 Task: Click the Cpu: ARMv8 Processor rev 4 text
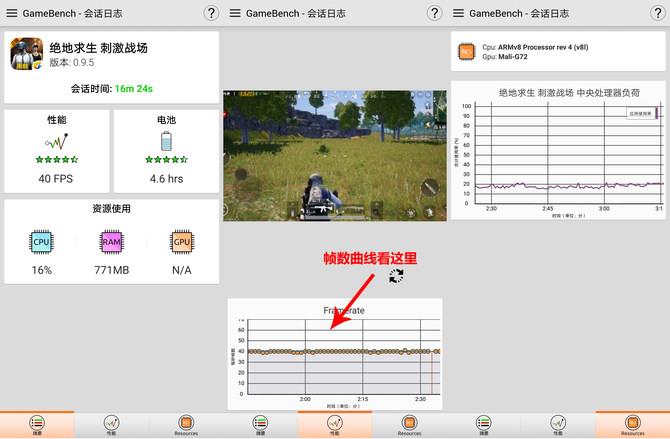[x=535, y=47]
